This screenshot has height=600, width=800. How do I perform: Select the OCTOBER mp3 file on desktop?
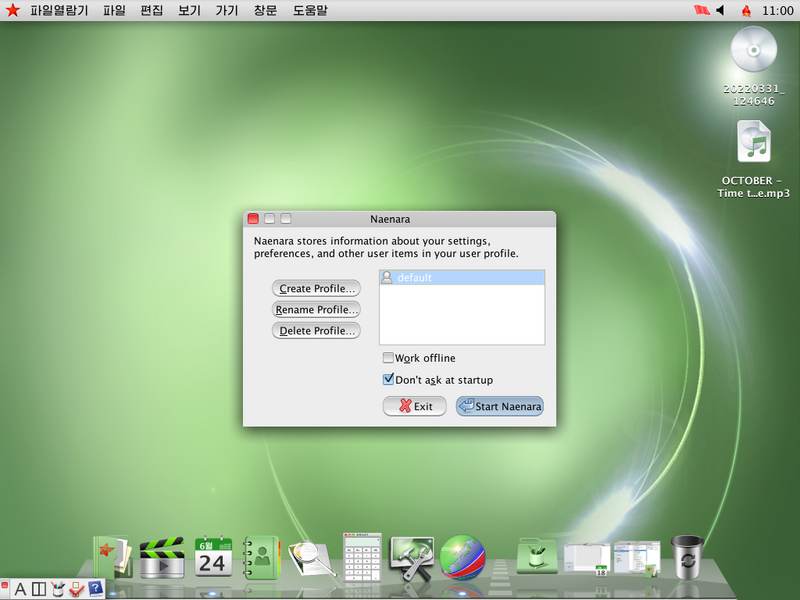[x=754, y=159]
